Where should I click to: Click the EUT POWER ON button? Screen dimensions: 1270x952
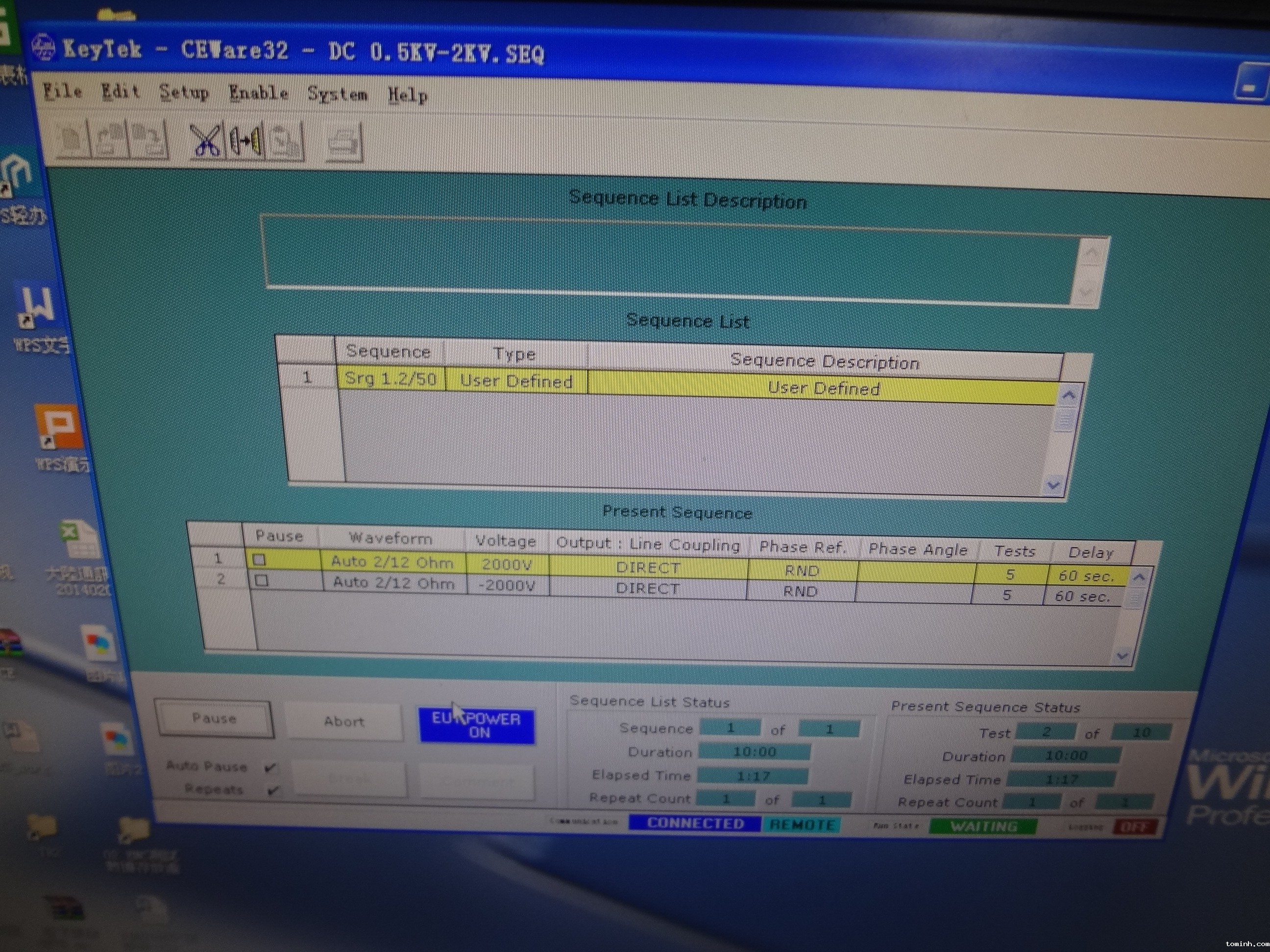pyautogui.click(x=477, y=726)
